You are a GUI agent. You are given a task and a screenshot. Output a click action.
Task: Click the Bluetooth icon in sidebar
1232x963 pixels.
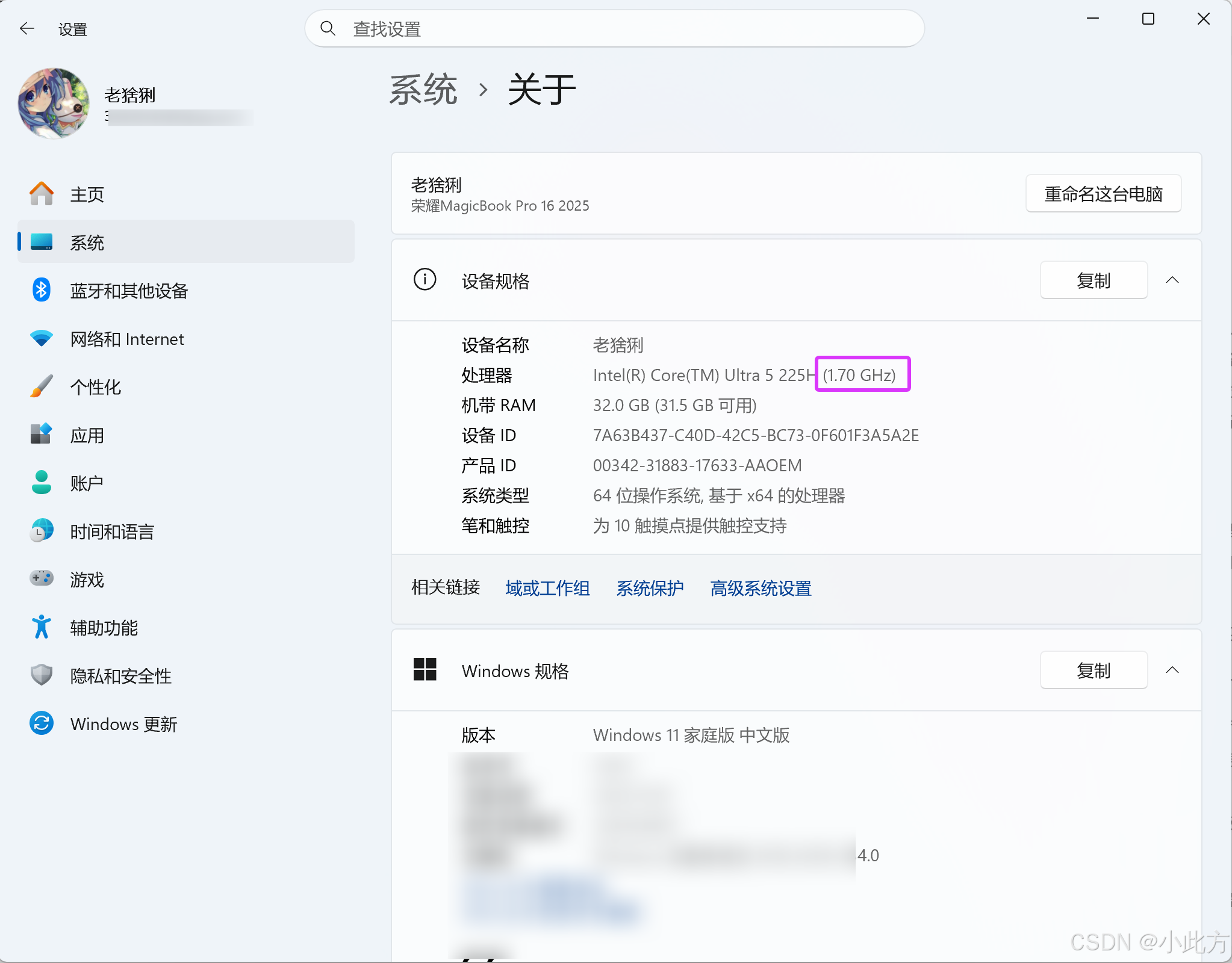coord(42,290)
